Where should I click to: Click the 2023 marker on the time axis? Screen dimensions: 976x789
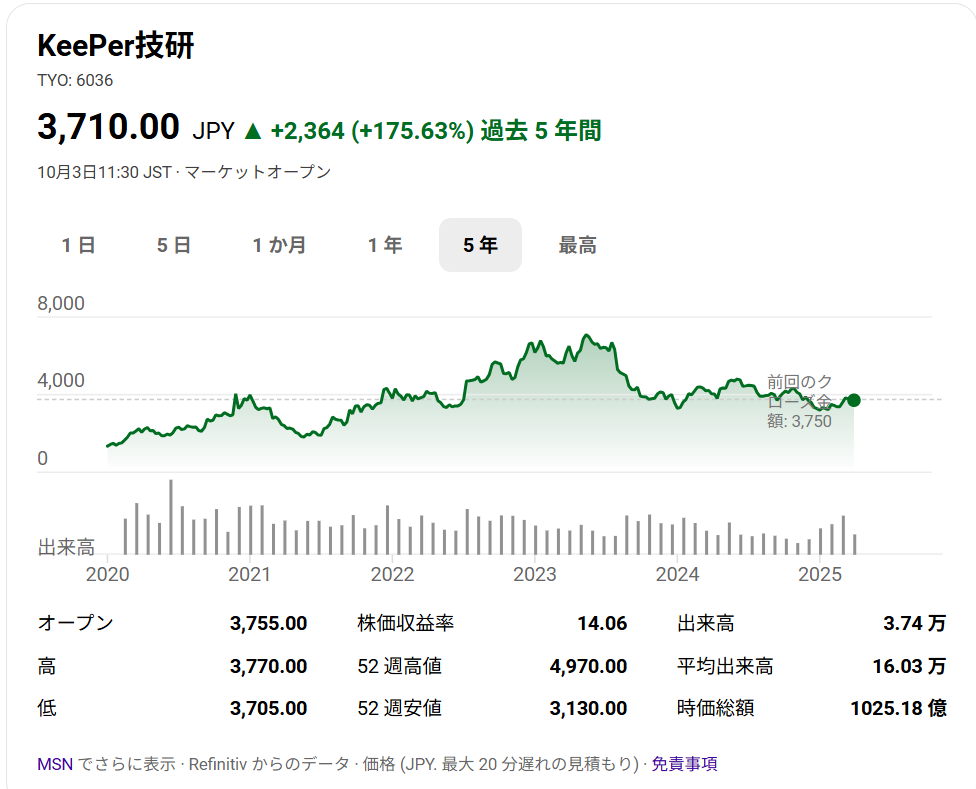[x=534, y=574]
